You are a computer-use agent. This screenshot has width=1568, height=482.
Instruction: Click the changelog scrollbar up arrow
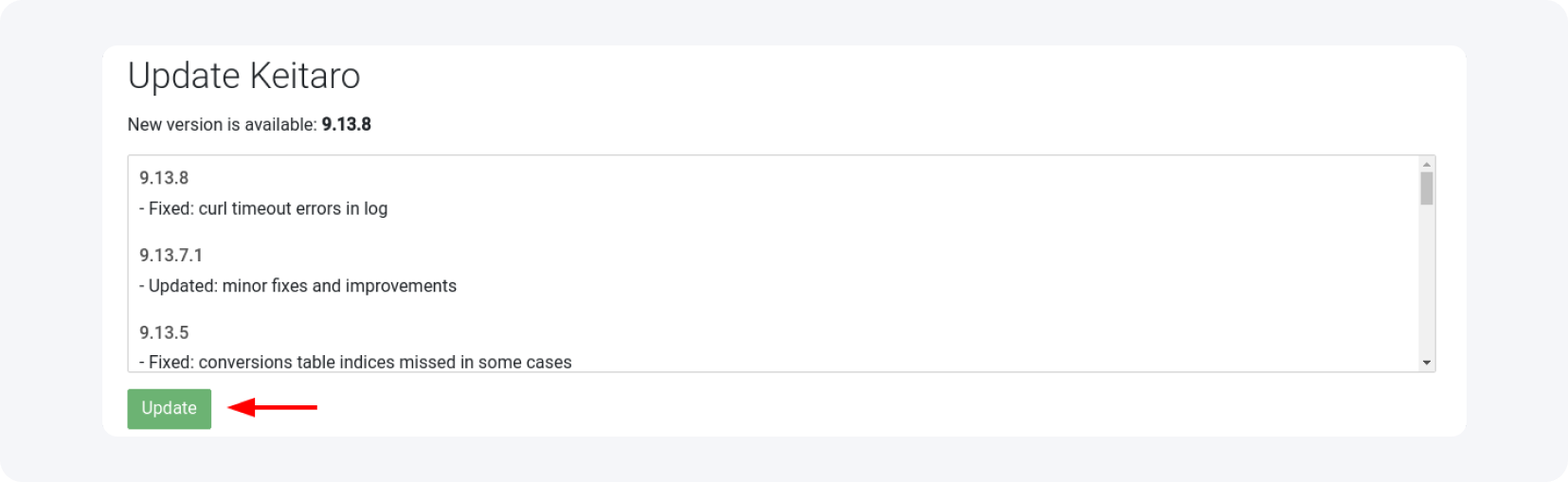point(1426,165)
